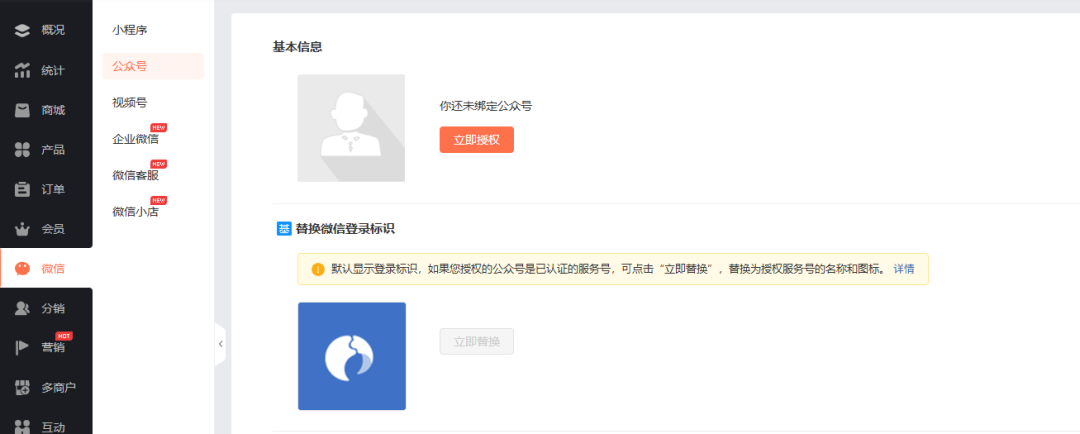Click the 多商户 store icon
This screenshot has width=1080, height=434.
pyautogui.click(x=23, y=388)
